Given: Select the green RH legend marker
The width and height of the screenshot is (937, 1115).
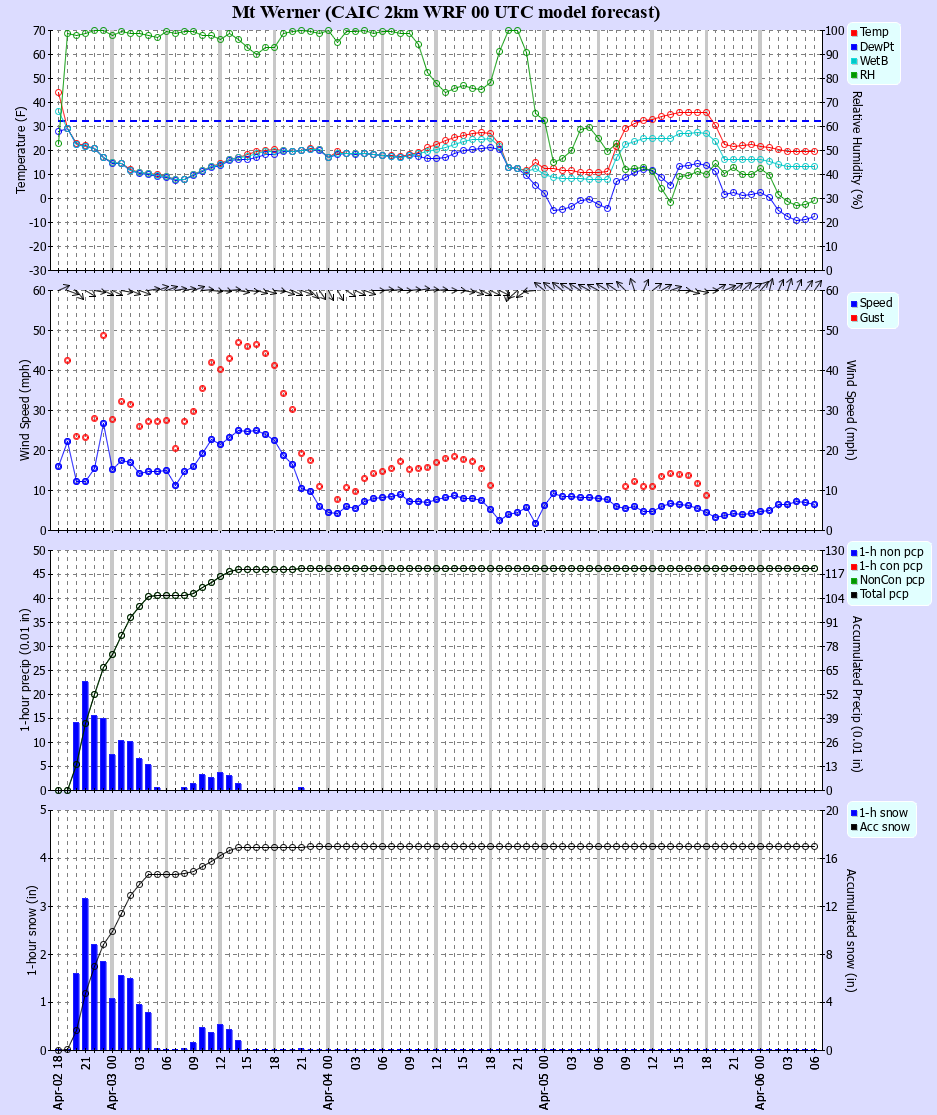Looking at the screenshot, I should coord(855,73).
